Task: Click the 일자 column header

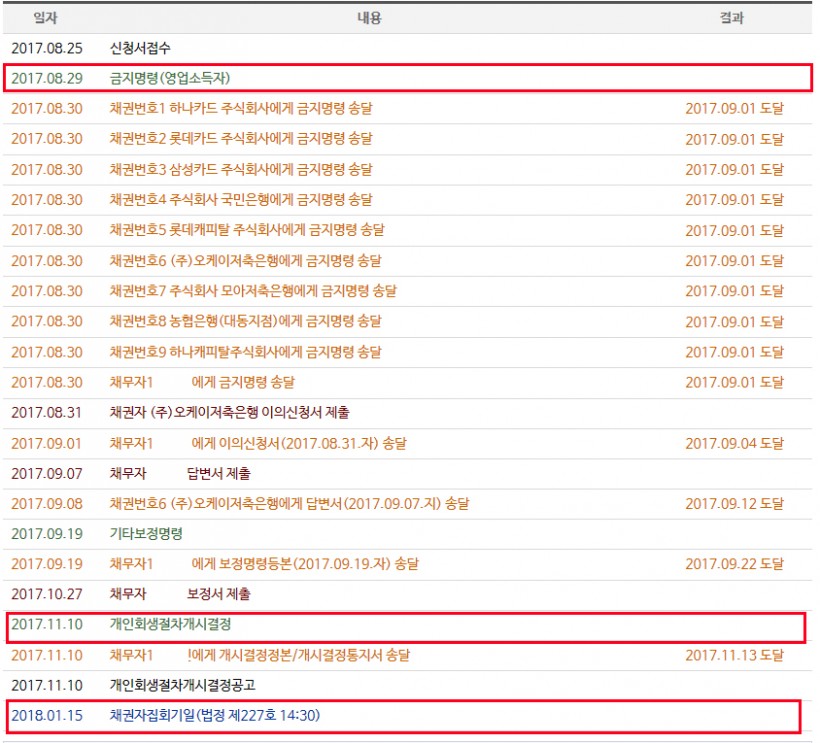Action: click(x=45, y=18)
